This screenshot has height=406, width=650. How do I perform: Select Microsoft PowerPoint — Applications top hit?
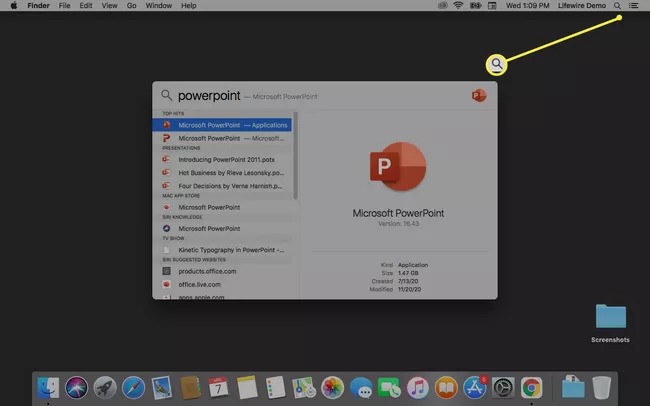tap(222, 125)
